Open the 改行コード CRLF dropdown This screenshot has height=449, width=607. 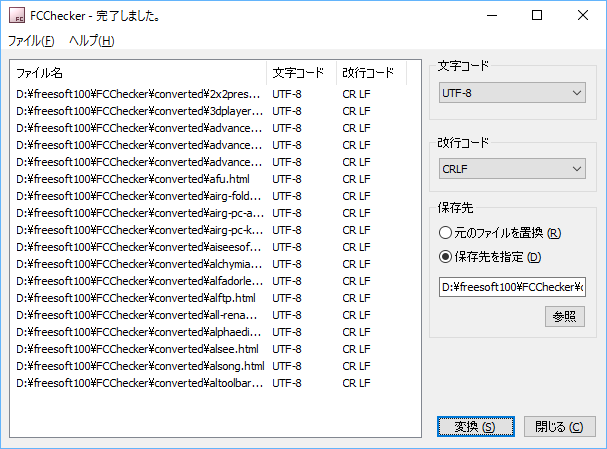[512, 169]
